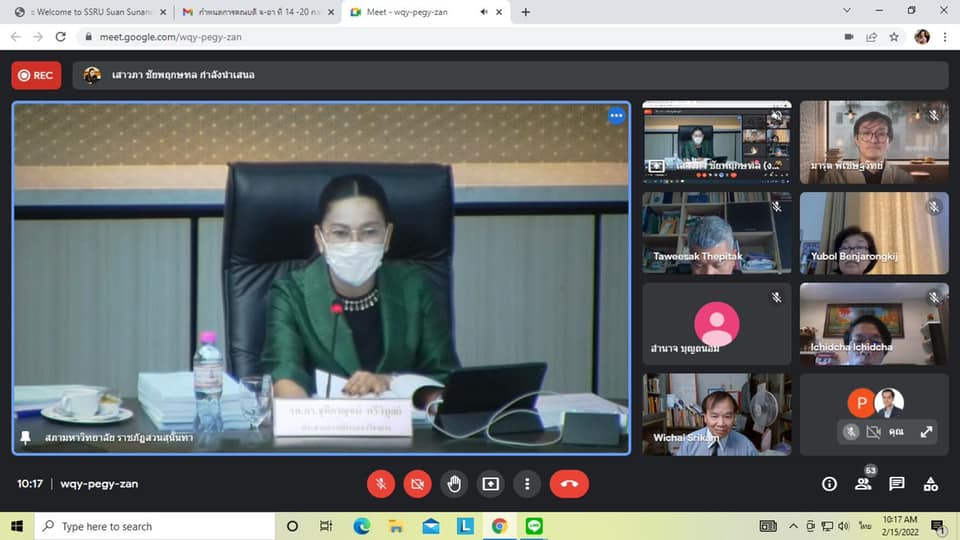
Task: Reload the Meet page
Action: 61,37
